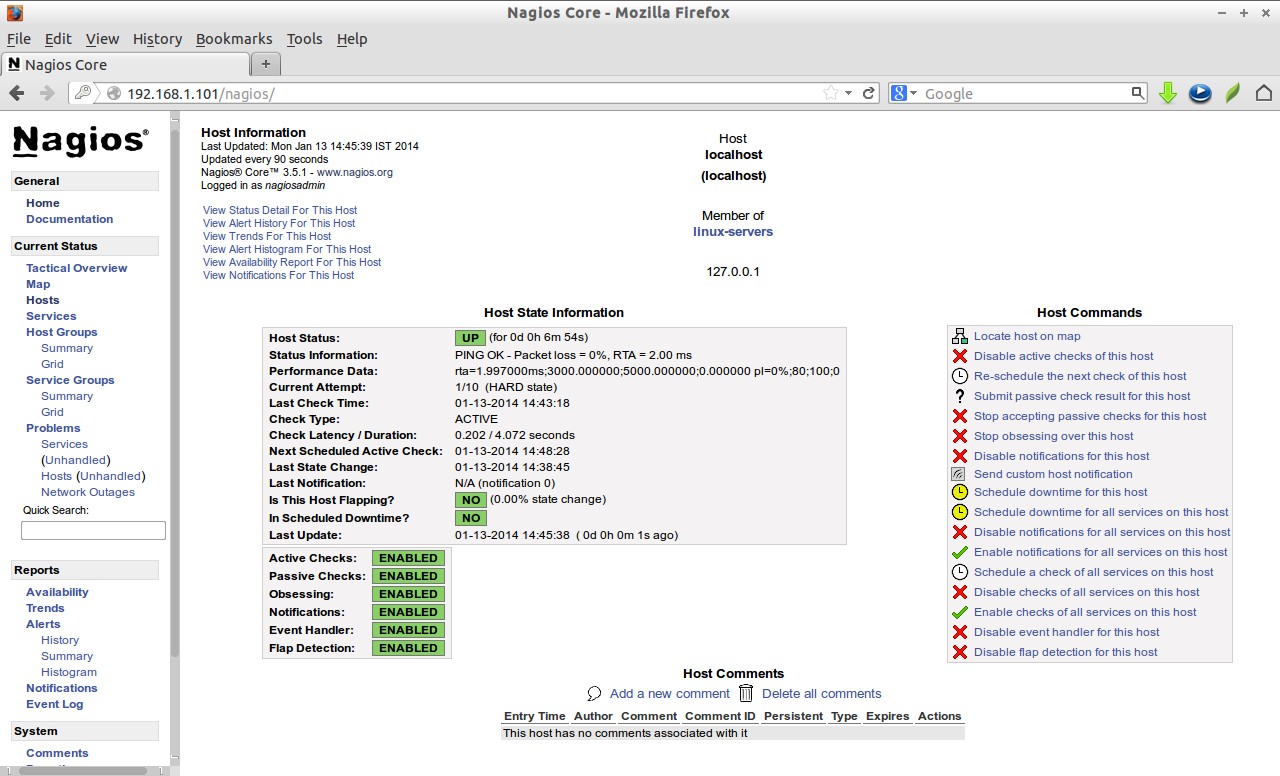
Task: Click the speech bubble Add comment icon
Action: (594, 693)
